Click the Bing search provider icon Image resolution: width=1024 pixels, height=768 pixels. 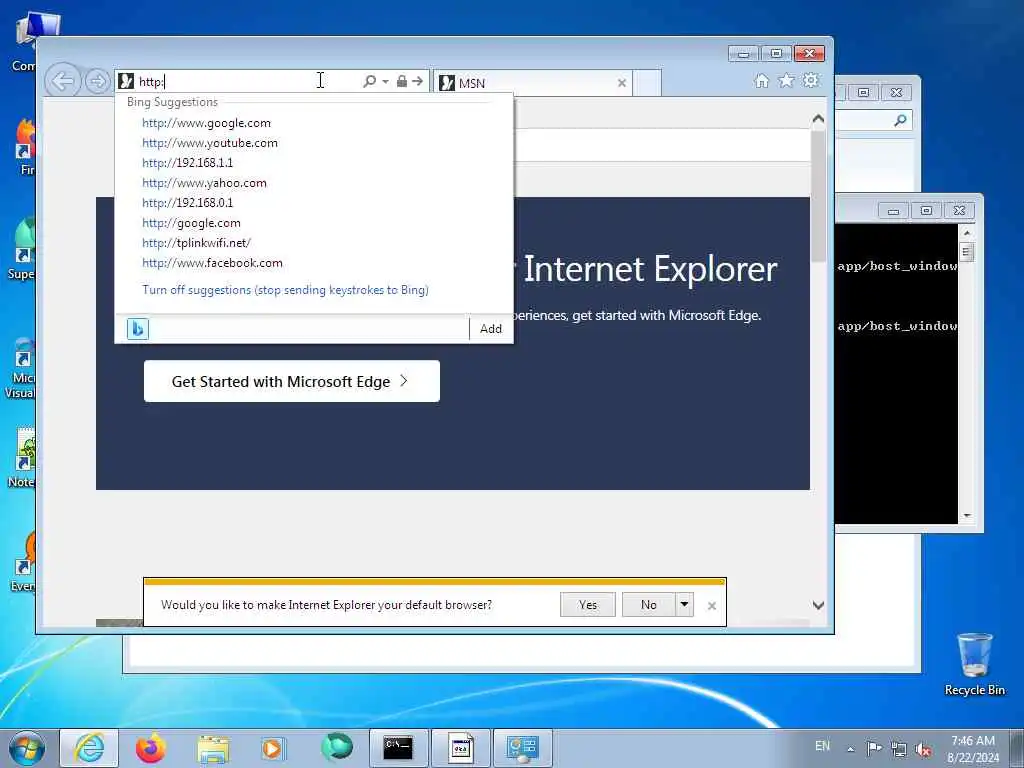click(138, 328)
